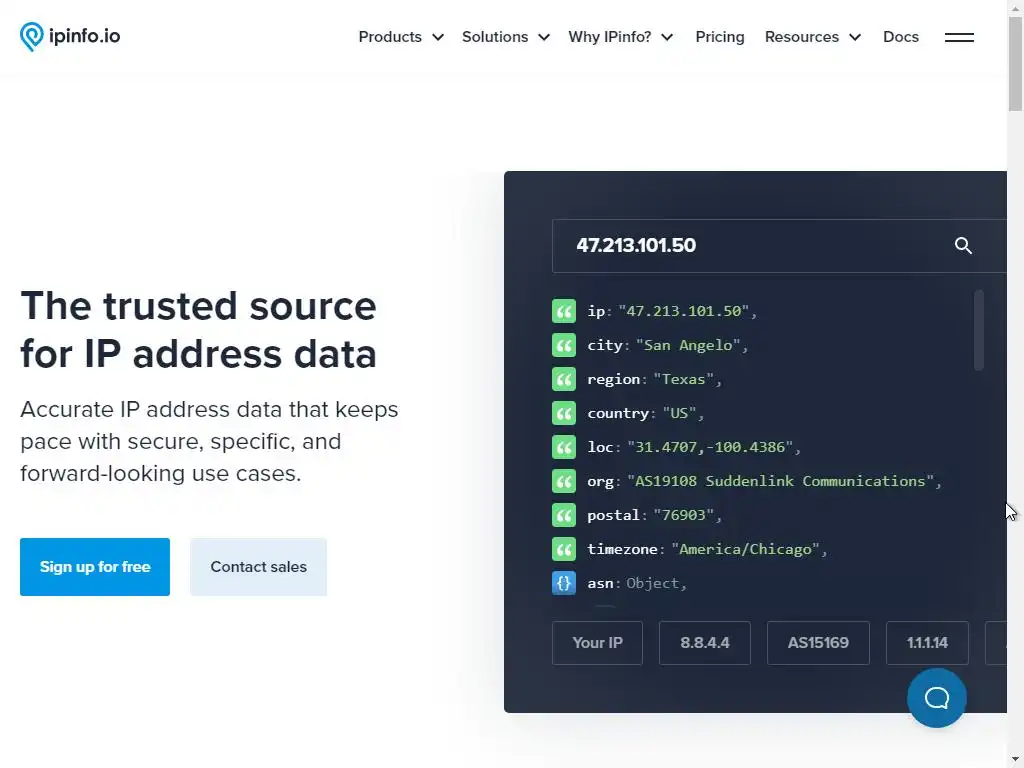This screenshot has height=768, width=1024.
Task: Expand the Products dropdown chevron
Action: coord(438,37)
